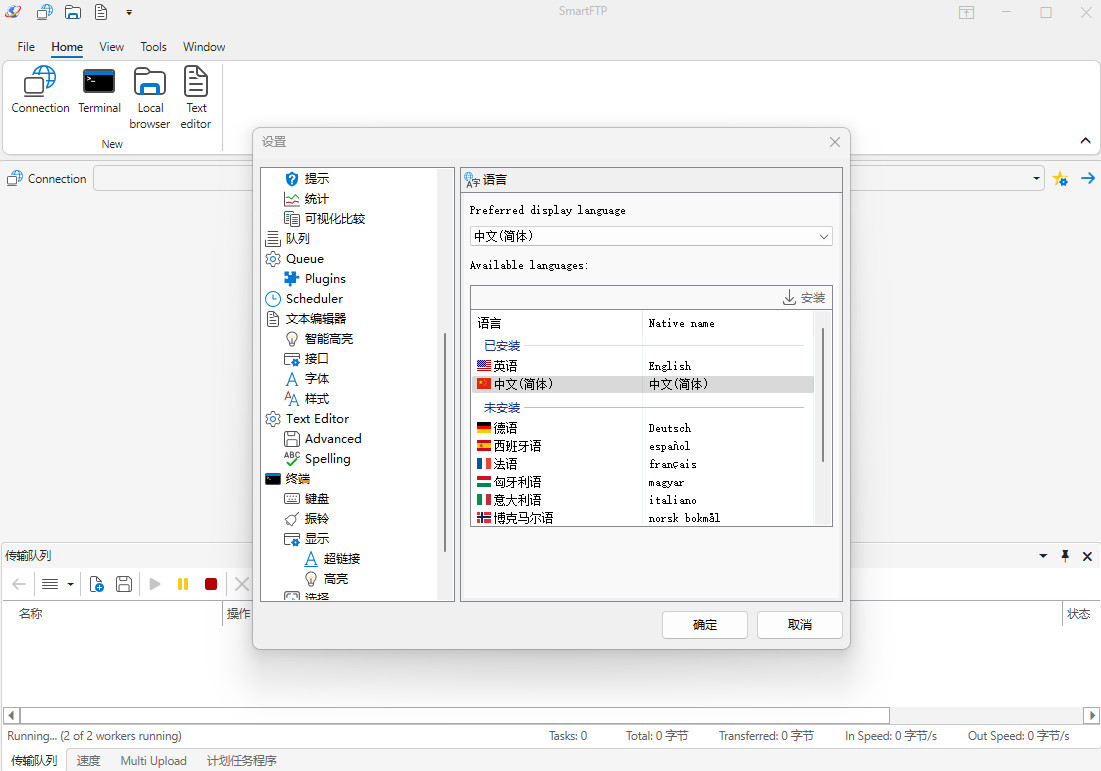The image size is (1101, 771).
Task: Select 英语 English in the language list
Action: coord(642,366)
